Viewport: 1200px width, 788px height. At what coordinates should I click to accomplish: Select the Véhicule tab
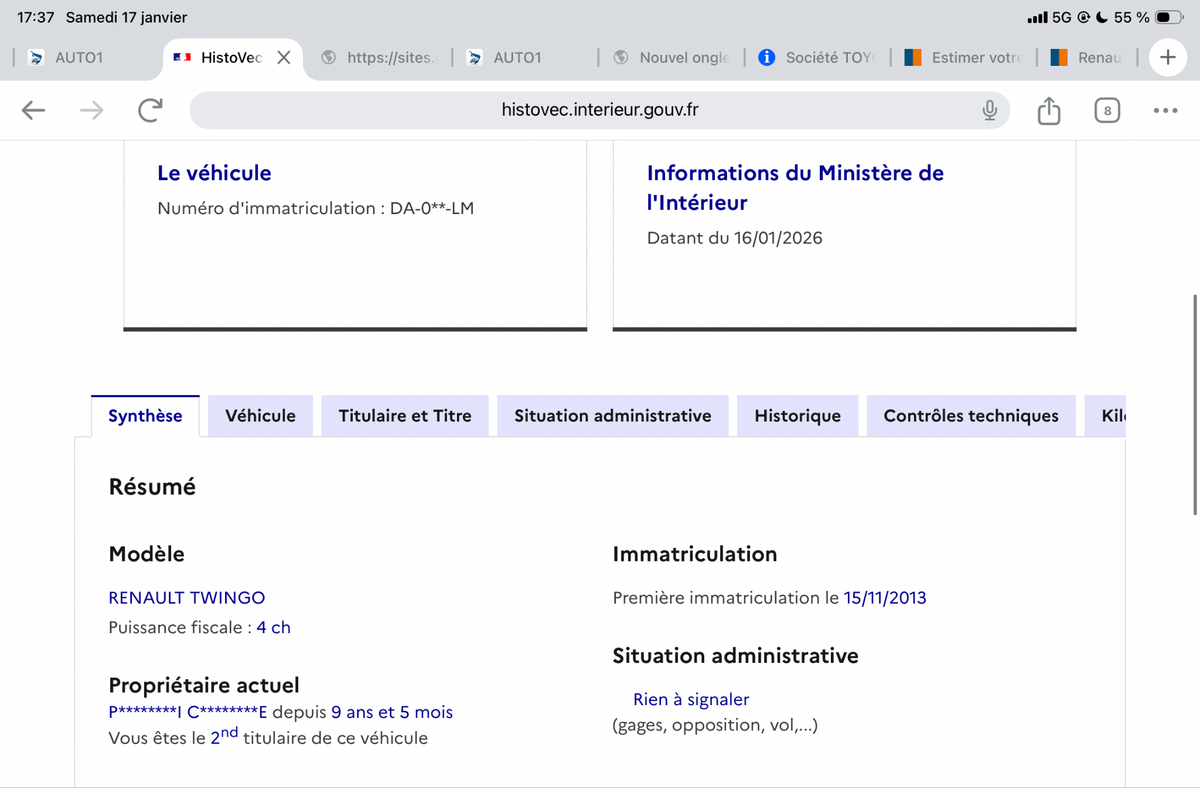tap(260, 416)
